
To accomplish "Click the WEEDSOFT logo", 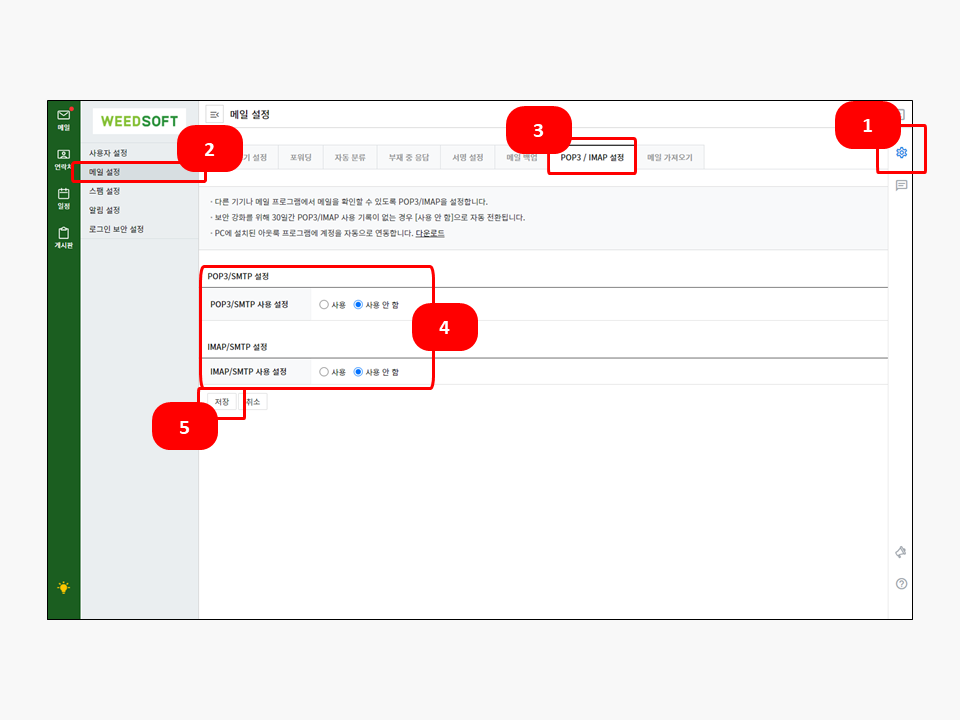I will (139, 121).
